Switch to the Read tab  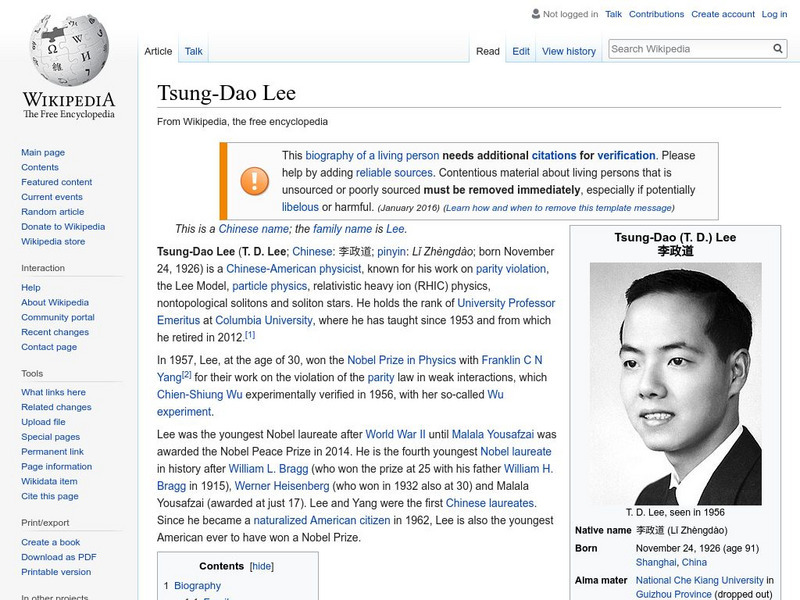[488, 51]
